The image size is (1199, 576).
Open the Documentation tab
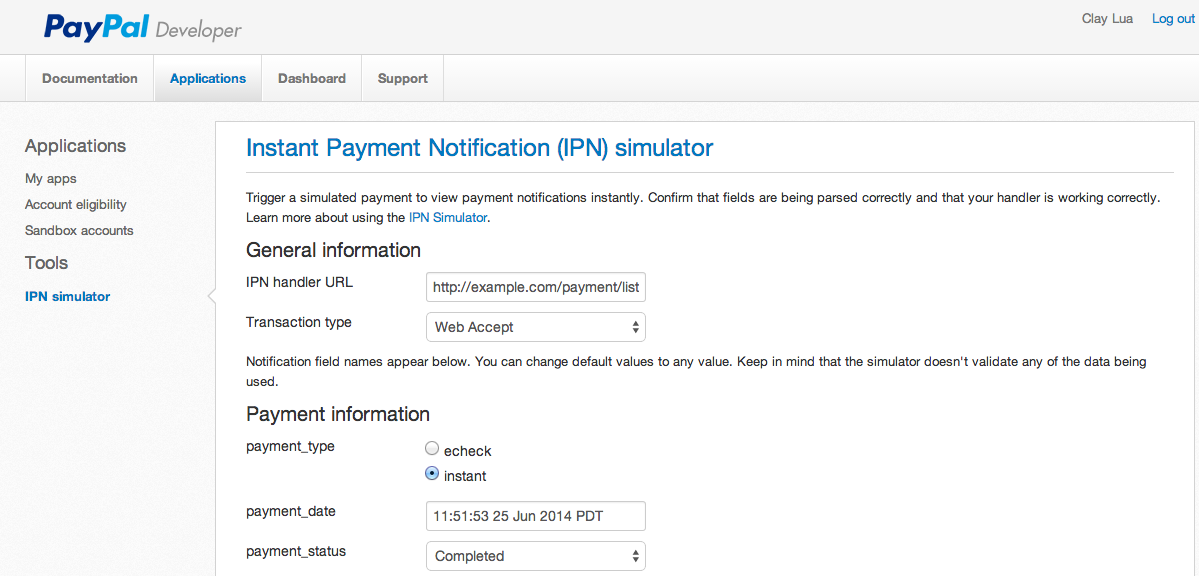point(89,78)
